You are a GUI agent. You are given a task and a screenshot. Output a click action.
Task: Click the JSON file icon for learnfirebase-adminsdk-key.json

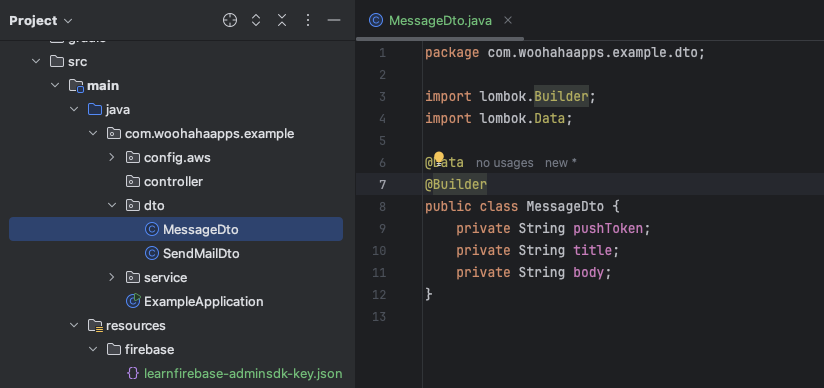coord(133,373)
